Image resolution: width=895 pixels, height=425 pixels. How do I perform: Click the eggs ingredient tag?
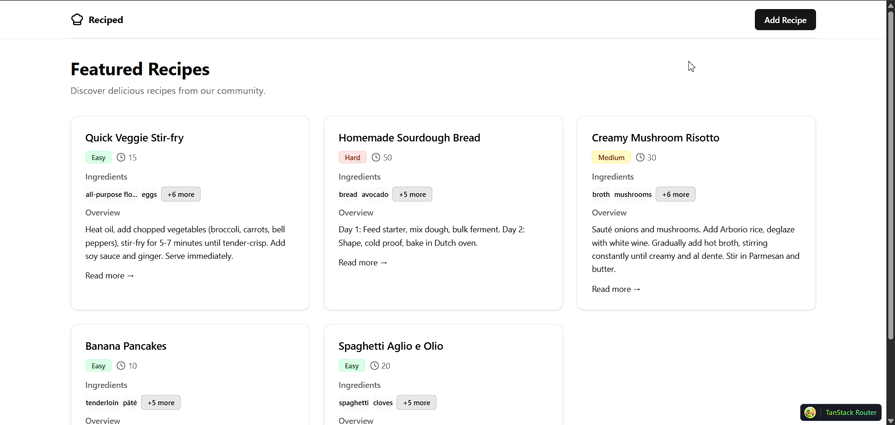(x=149, y=195)
